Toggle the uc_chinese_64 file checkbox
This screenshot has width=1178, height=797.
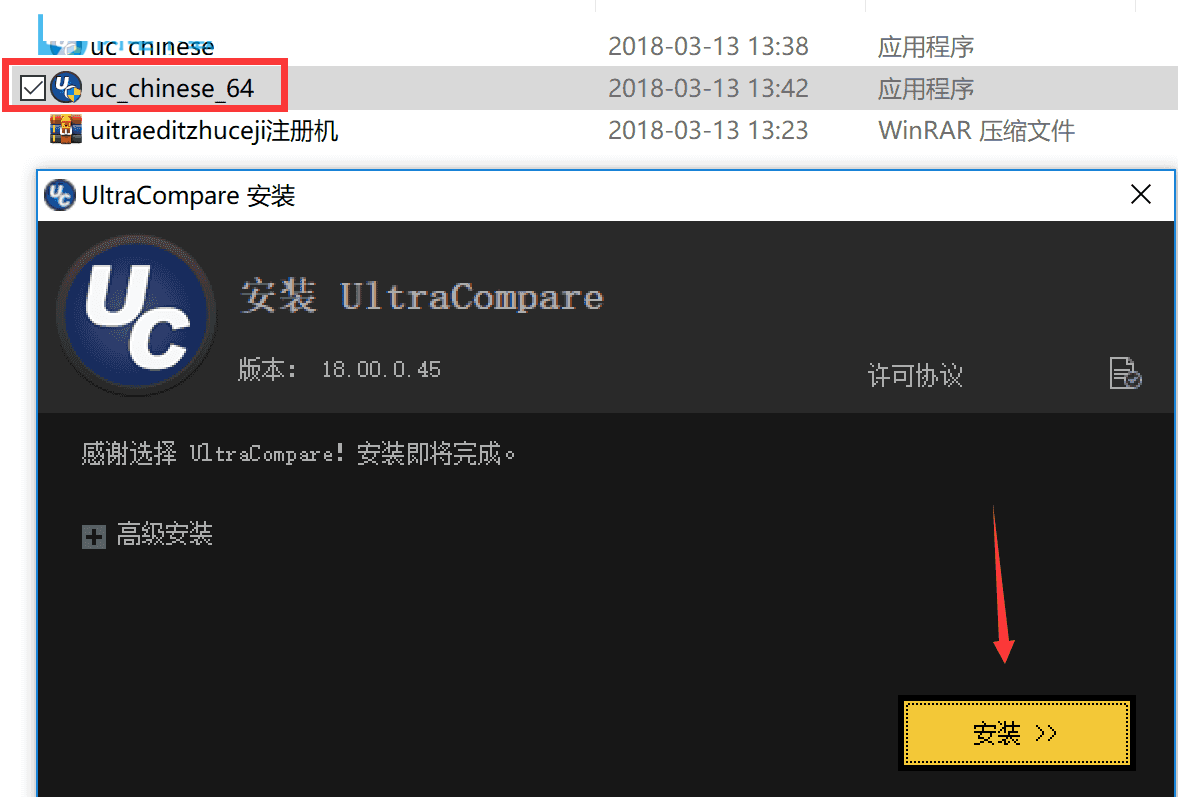(x=32, y=89)
